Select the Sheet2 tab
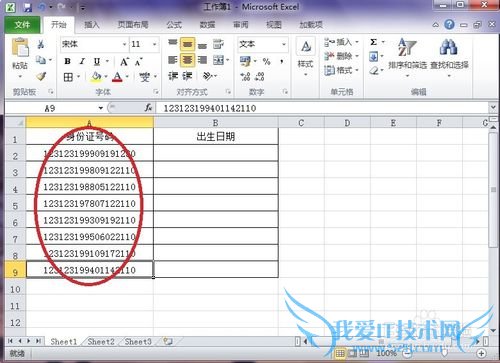The height and width of the screenshot is (363, 500). [101, 342]
